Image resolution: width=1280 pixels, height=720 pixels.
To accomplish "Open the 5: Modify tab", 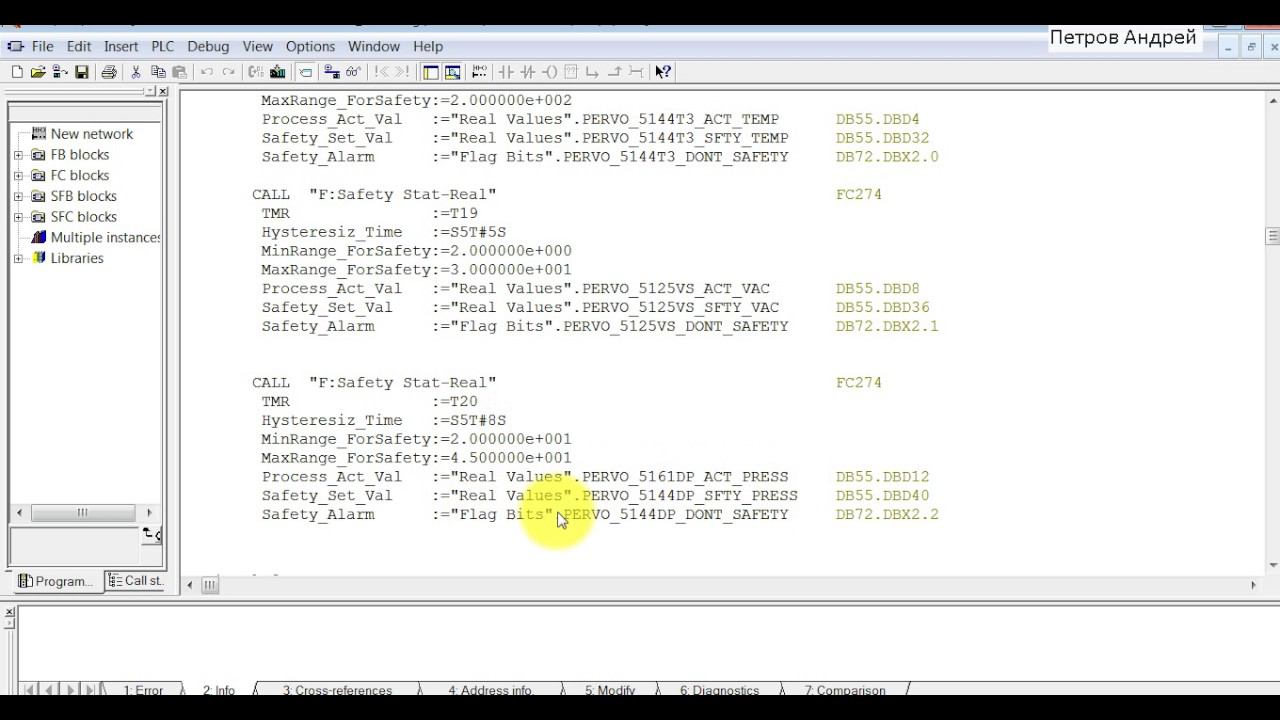I will (610, 690).
